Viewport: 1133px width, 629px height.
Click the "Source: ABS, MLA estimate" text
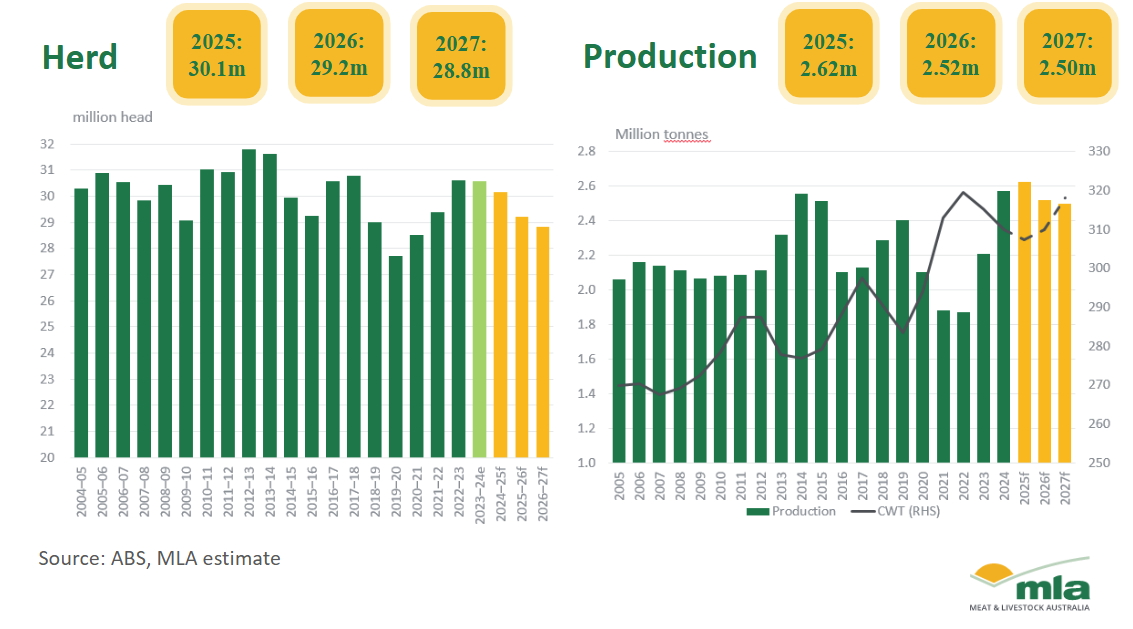point(159,558)
